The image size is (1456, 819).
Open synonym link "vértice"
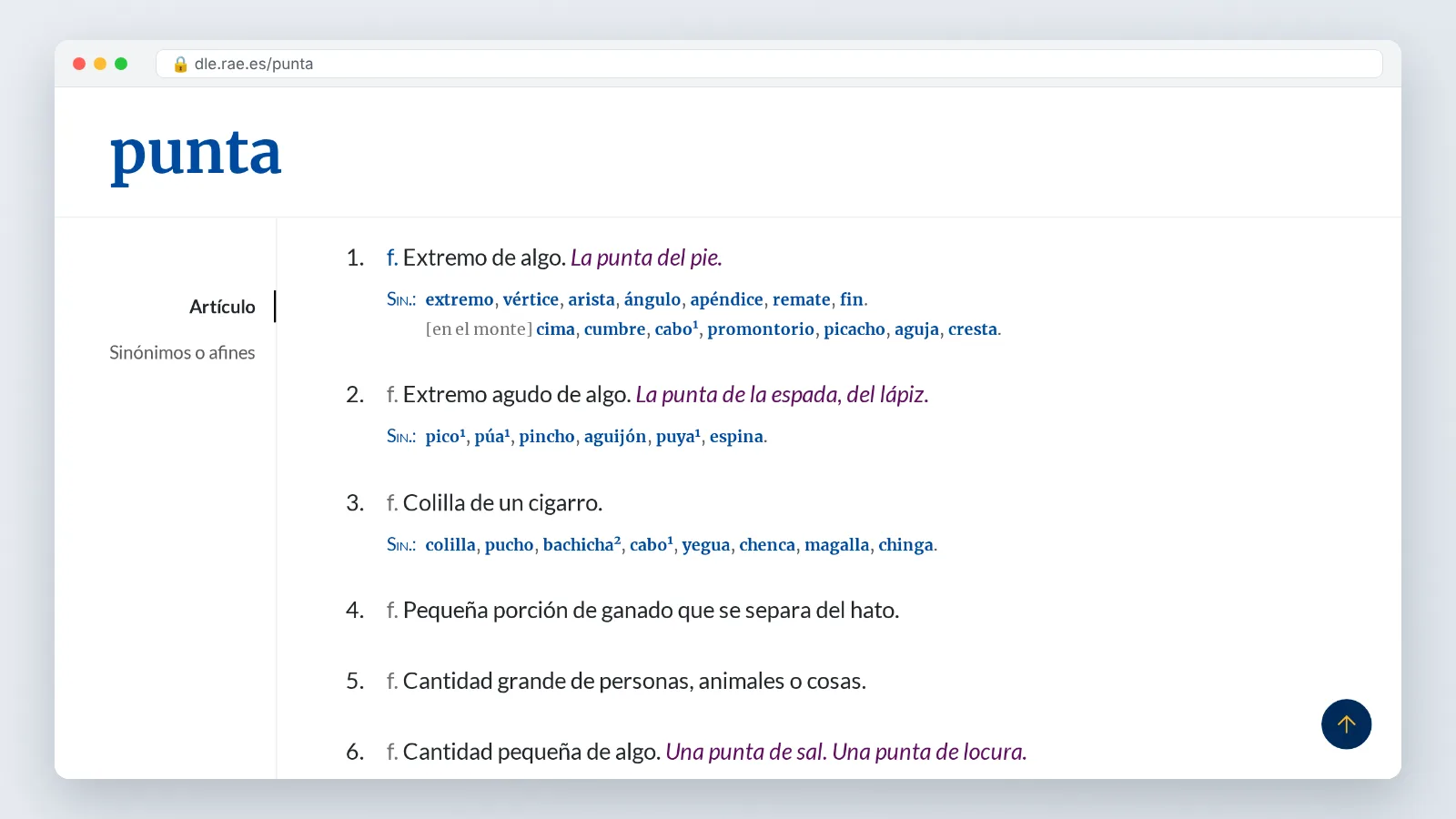tap(531, 299)
